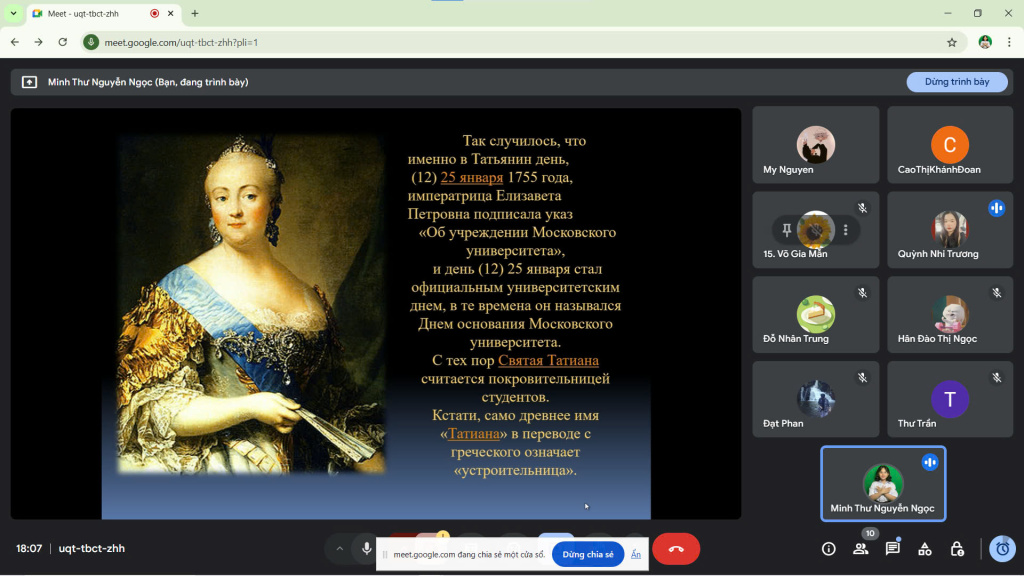Screen dimensions: 1024x576
Task: Click speaking indicator on Quỳnh Nhi Trương tile
Action: click(x=997, y=208)
